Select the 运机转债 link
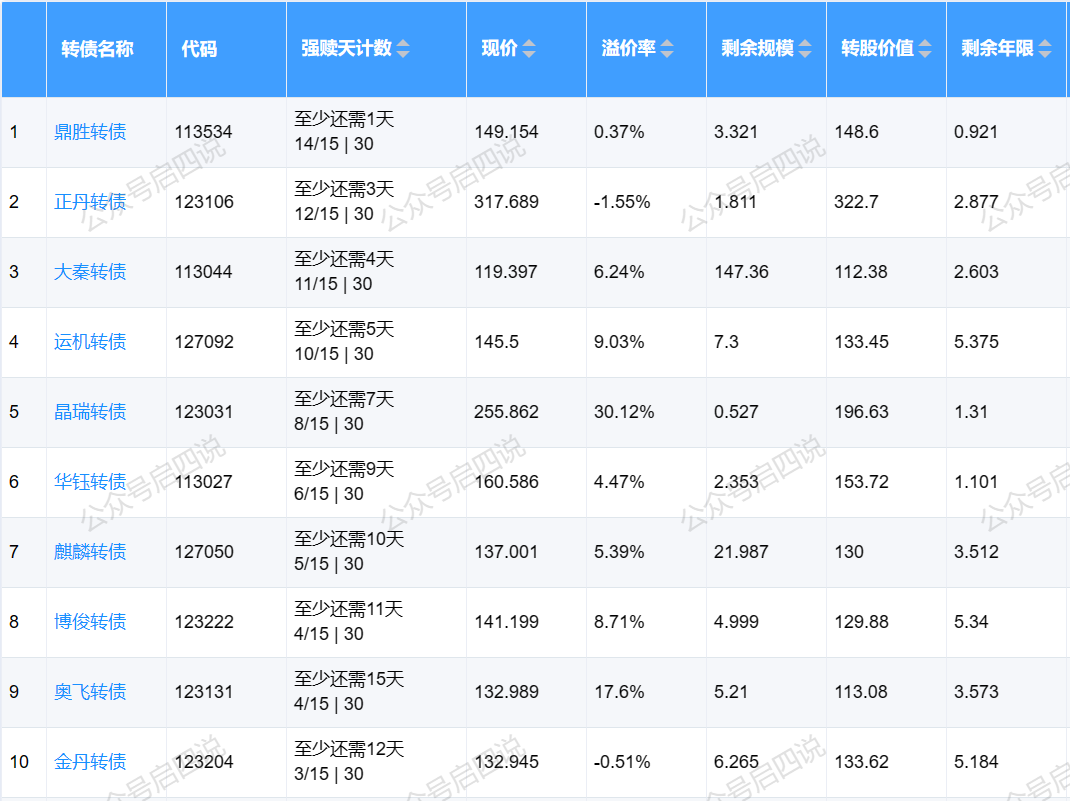Screen dimensions: 1070x801 [x=90, y=342]
